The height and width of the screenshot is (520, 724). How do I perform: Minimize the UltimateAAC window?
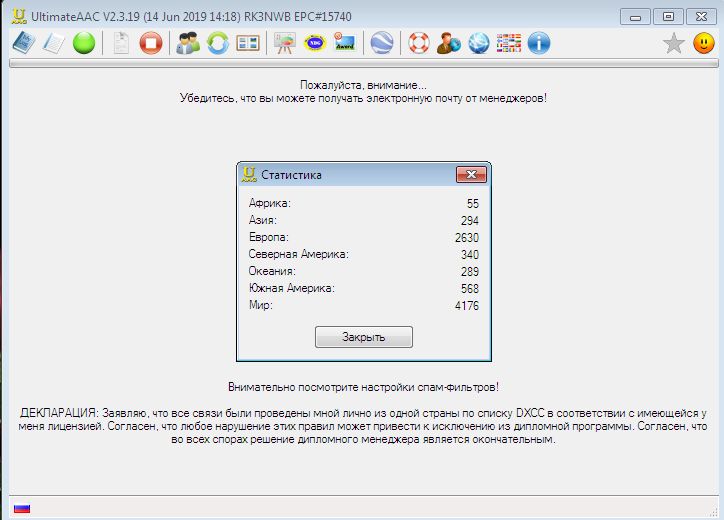[x=635, y=17]
